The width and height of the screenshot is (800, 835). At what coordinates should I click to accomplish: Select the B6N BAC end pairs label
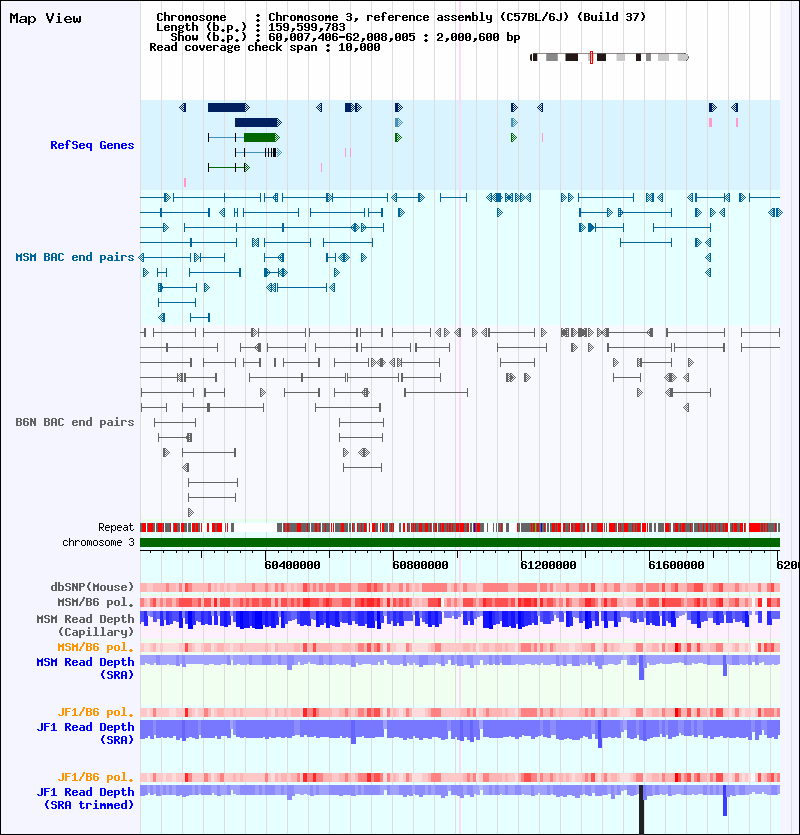click(x=75, y=422)
